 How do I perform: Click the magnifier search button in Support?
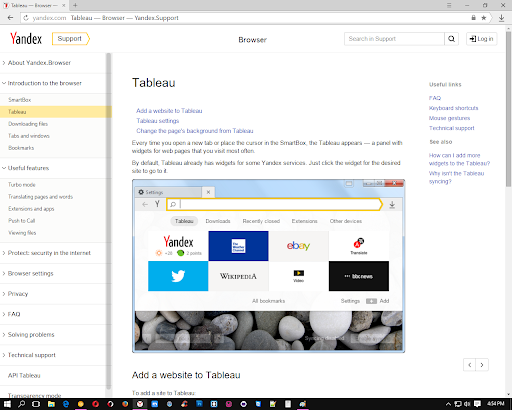(451, 39)
